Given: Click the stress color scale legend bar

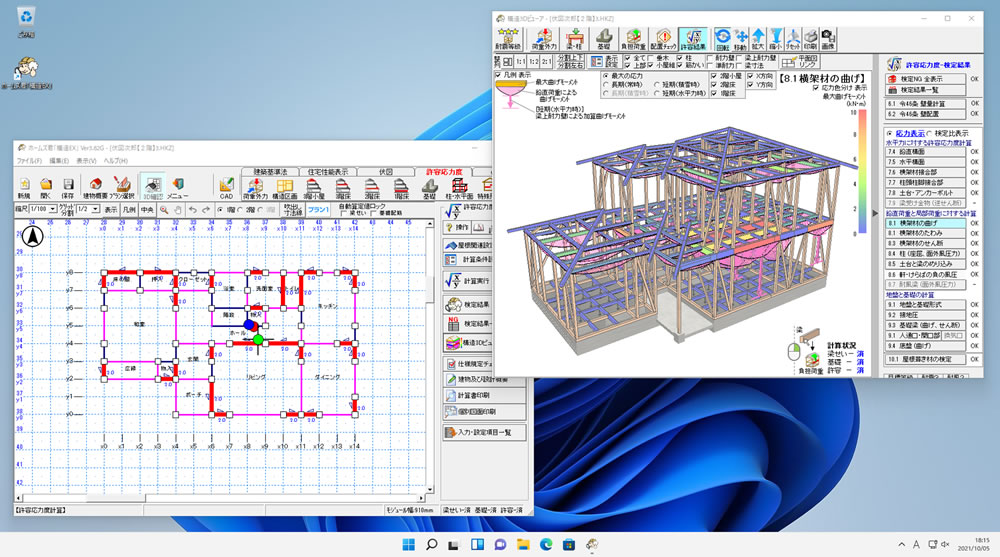Looking at the screenshot, I should 862,172.
